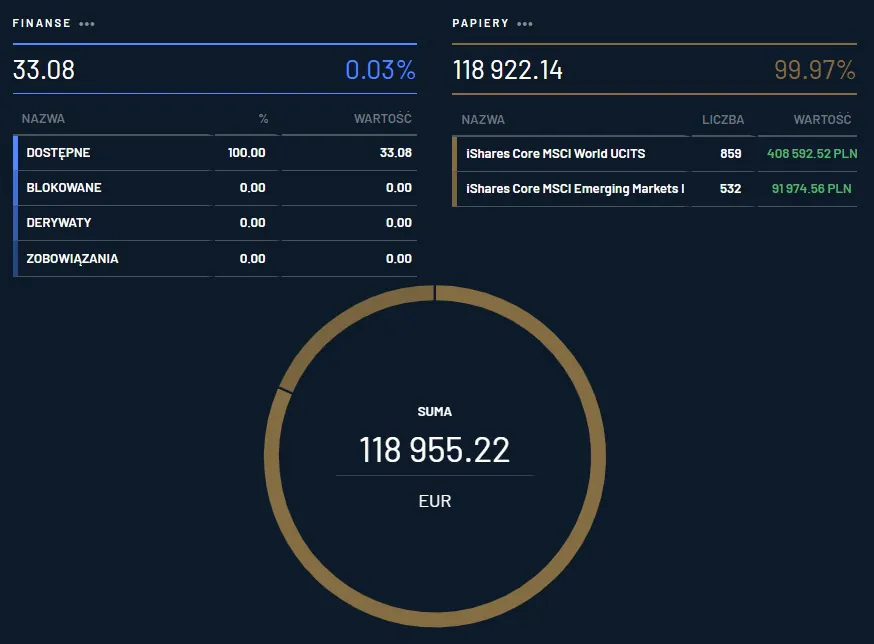Sort Papiery table by LICZBA column

click(722, 120)
